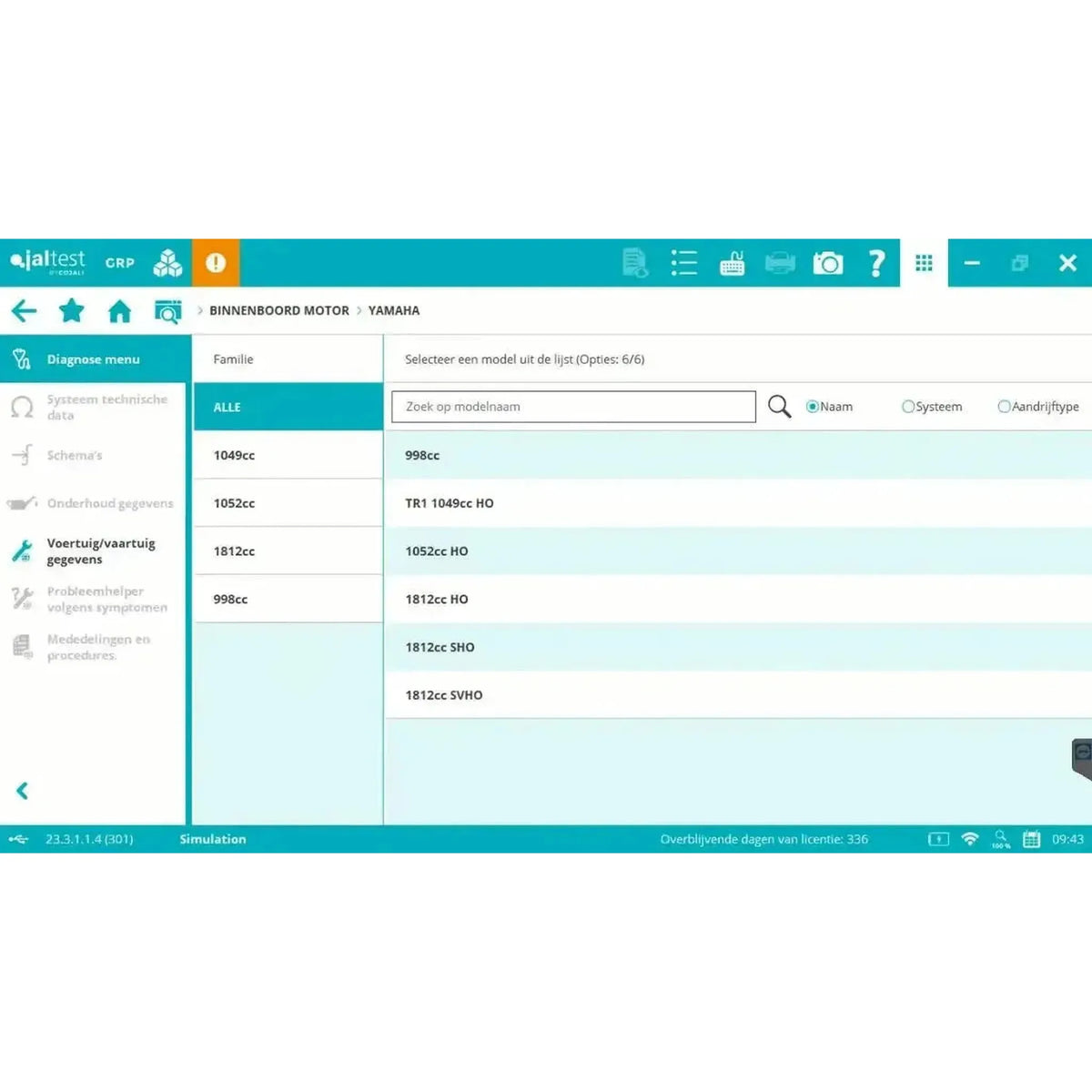Click Simulation status label
This screenshot has height=1092, width=1092.
213,839
